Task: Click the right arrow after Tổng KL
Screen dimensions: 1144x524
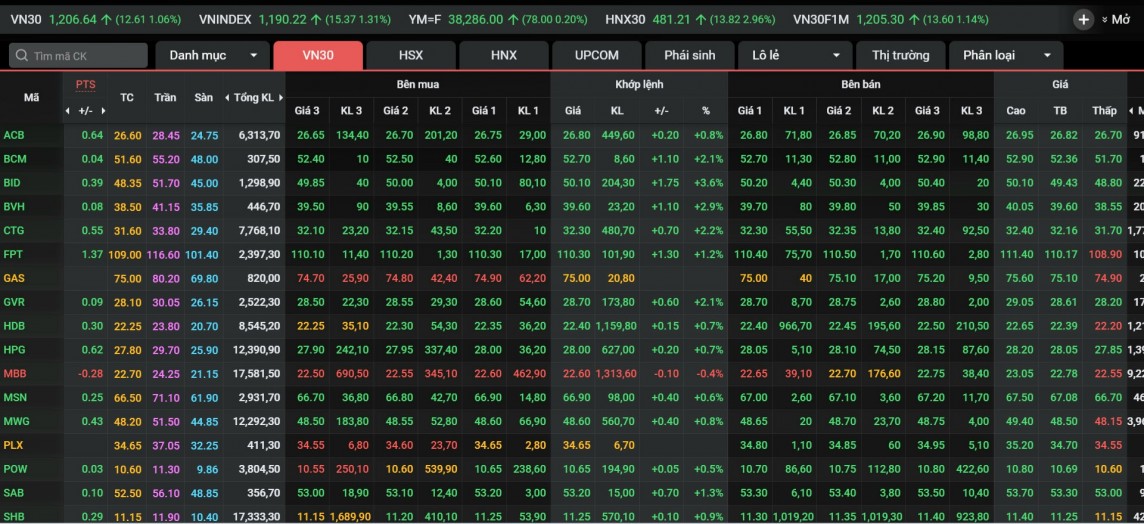Action: point(280,98)
